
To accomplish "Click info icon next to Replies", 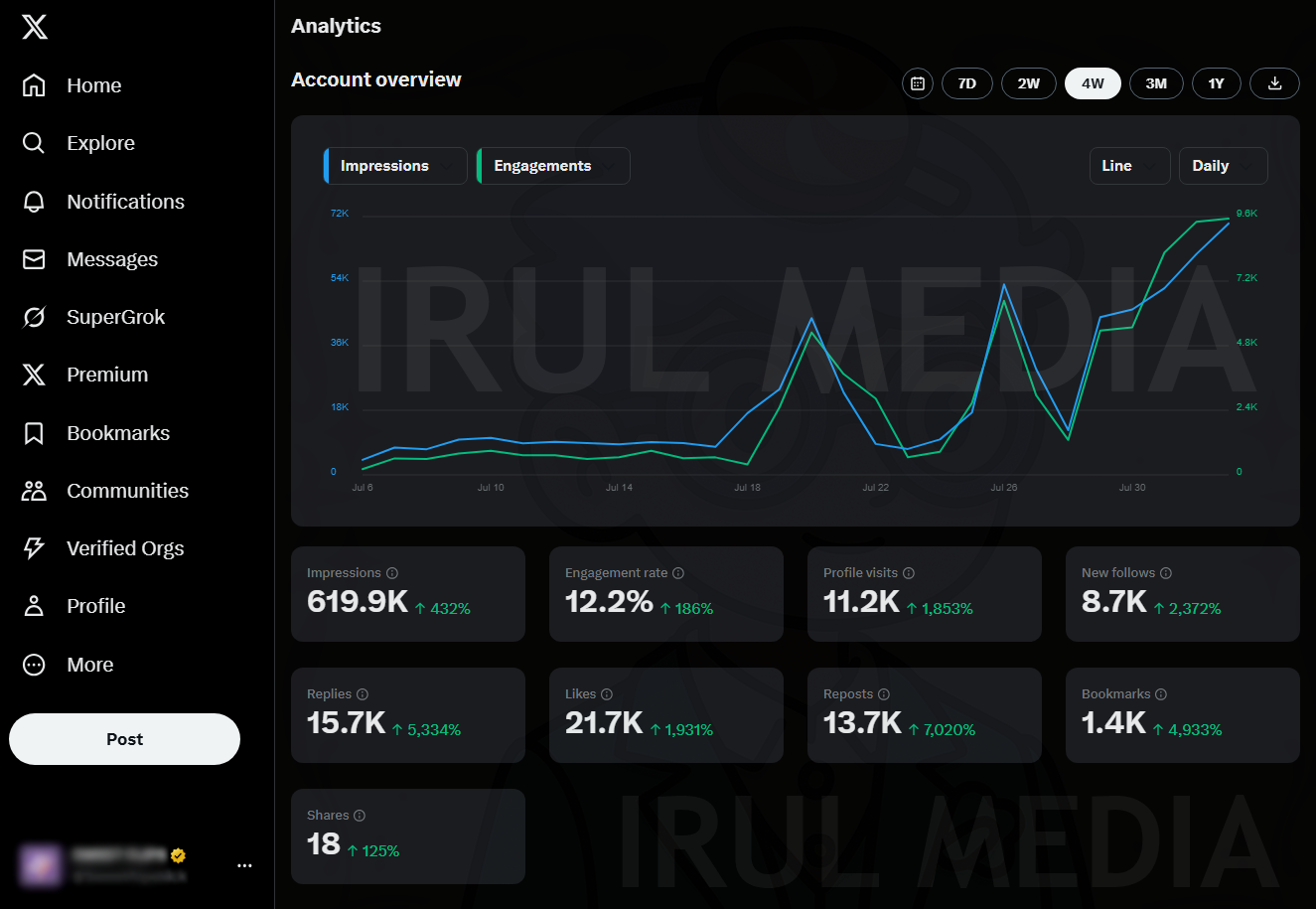I will (363, 694).
